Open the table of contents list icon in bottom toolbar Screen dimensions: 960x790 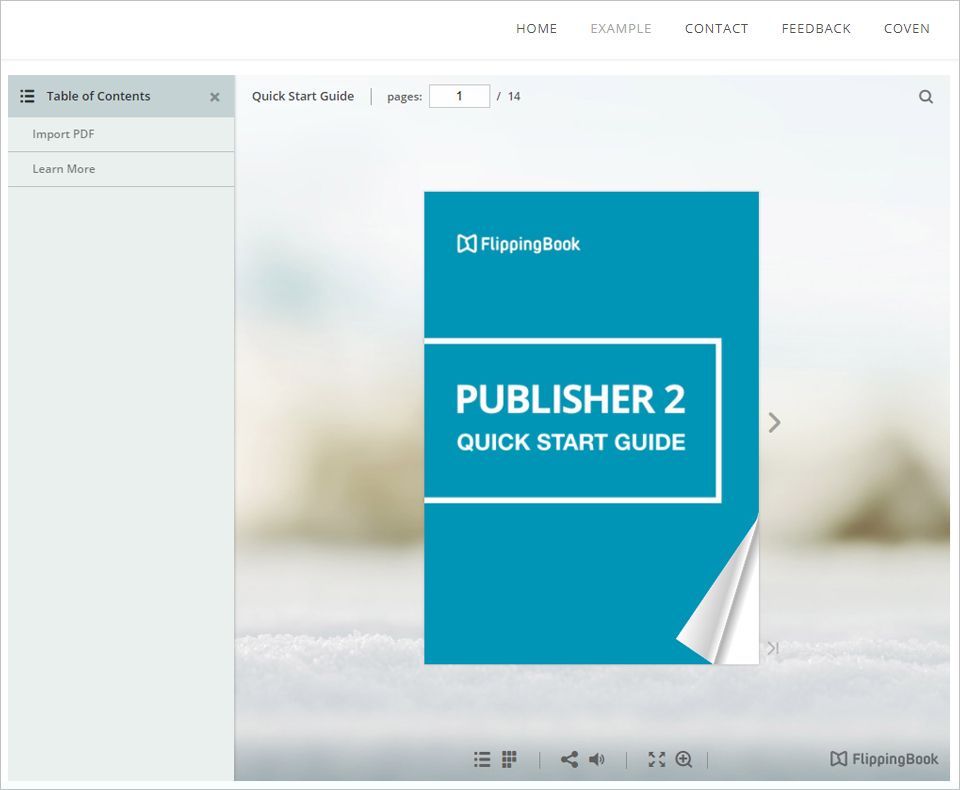[482, 759]
